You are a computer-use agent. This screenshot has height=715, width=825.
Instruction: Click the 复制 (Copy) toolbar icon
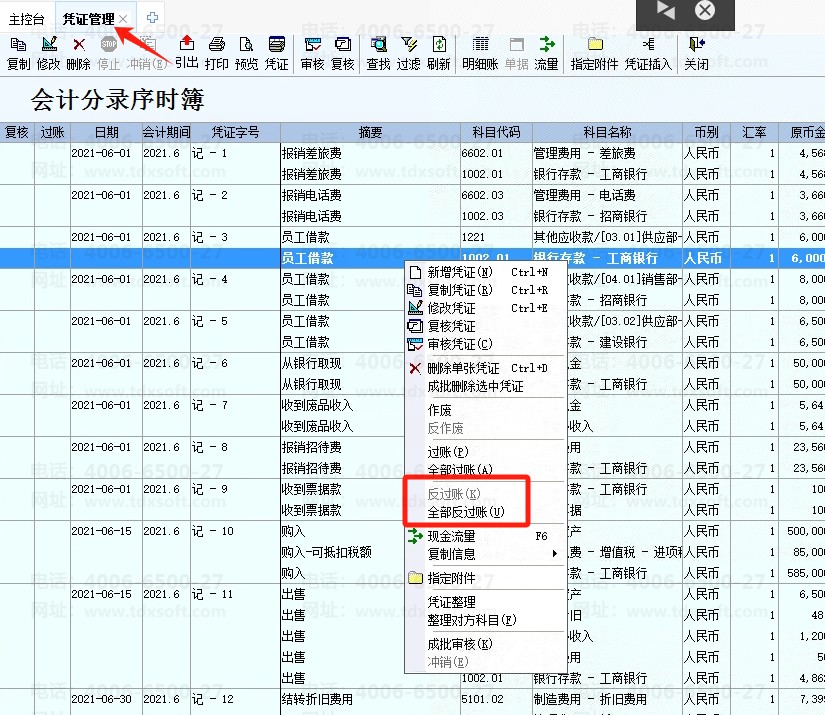[x=18, y=52]
